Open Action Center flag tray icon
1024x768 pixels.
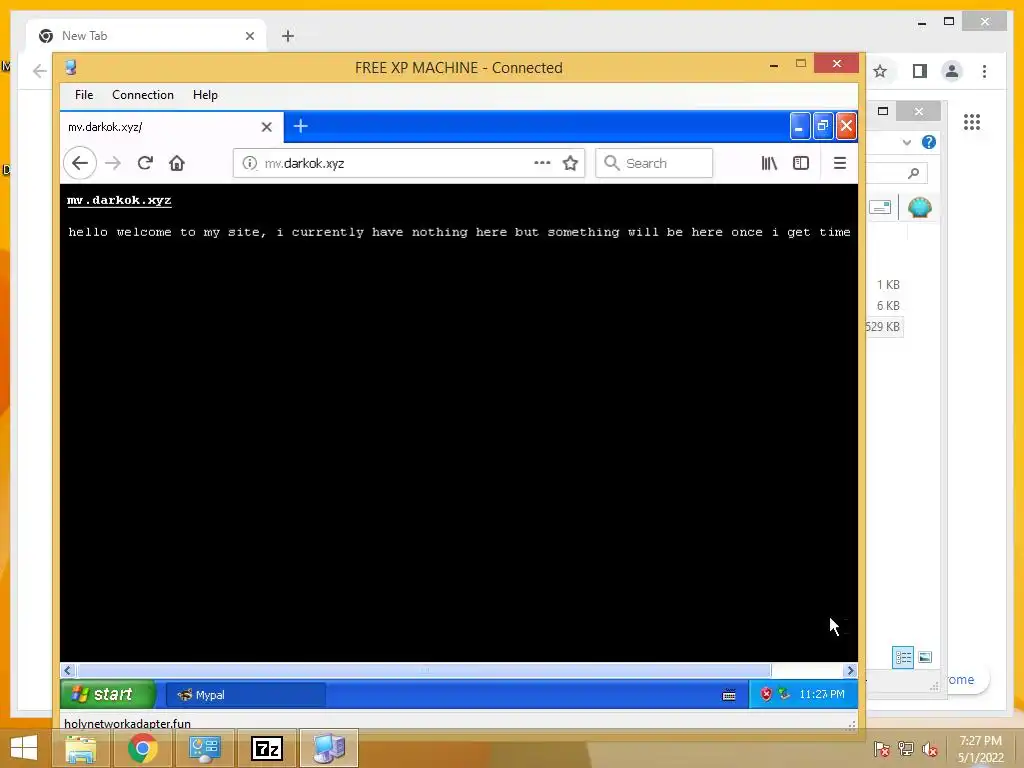(882, 749)
